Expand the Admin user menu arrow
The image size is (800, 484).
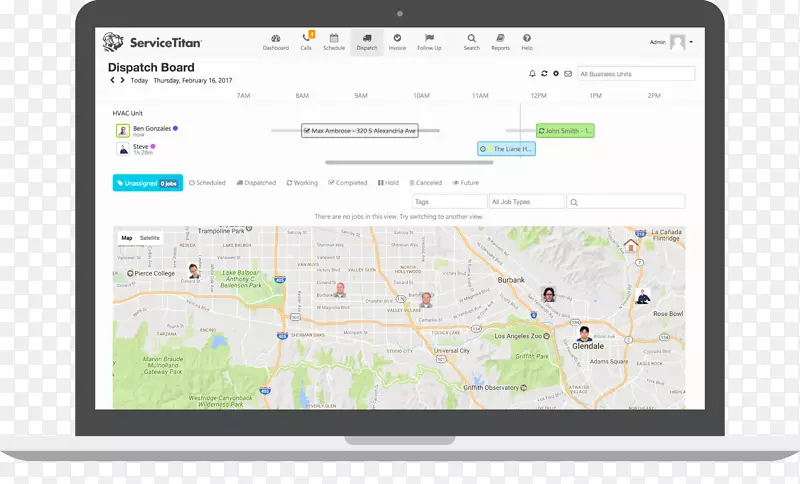pyautogui.click(x=691, y=43)
